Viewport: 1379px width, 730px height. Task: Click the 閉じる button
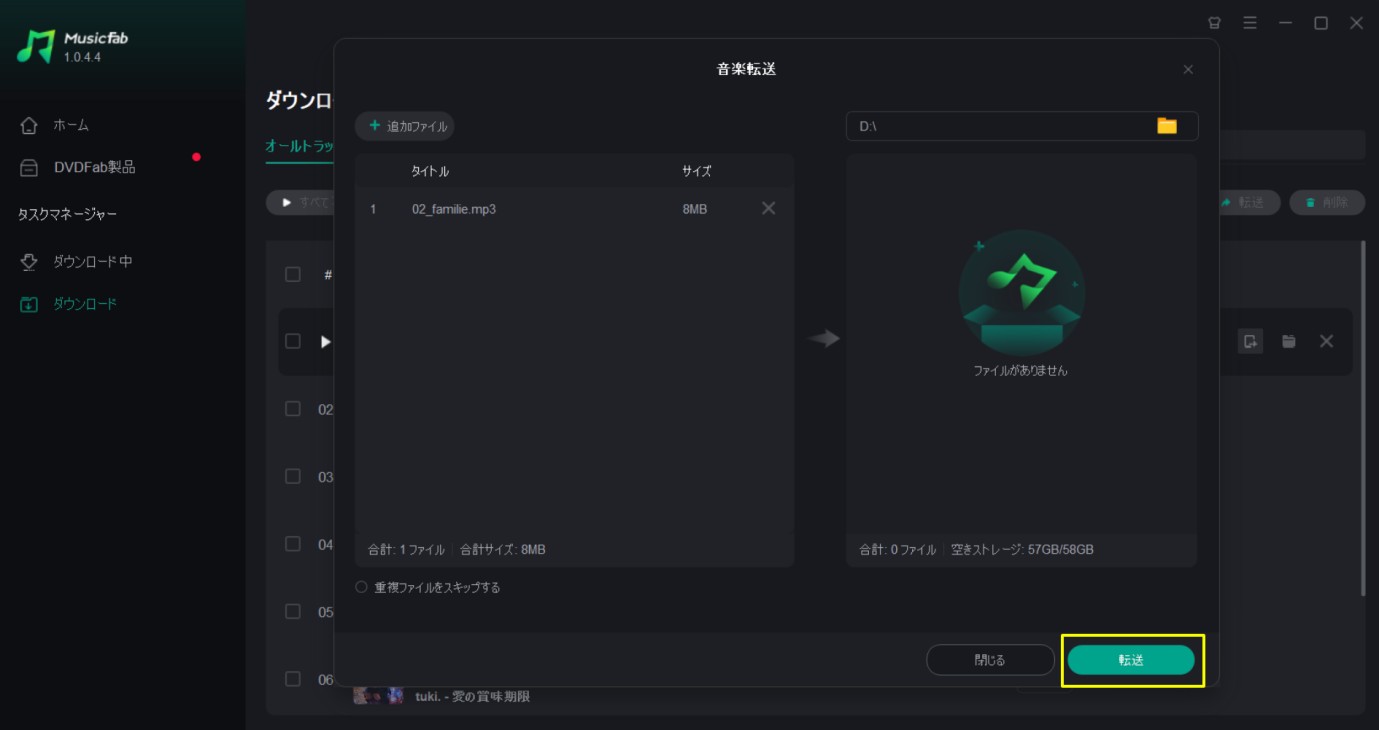(990, 660)
